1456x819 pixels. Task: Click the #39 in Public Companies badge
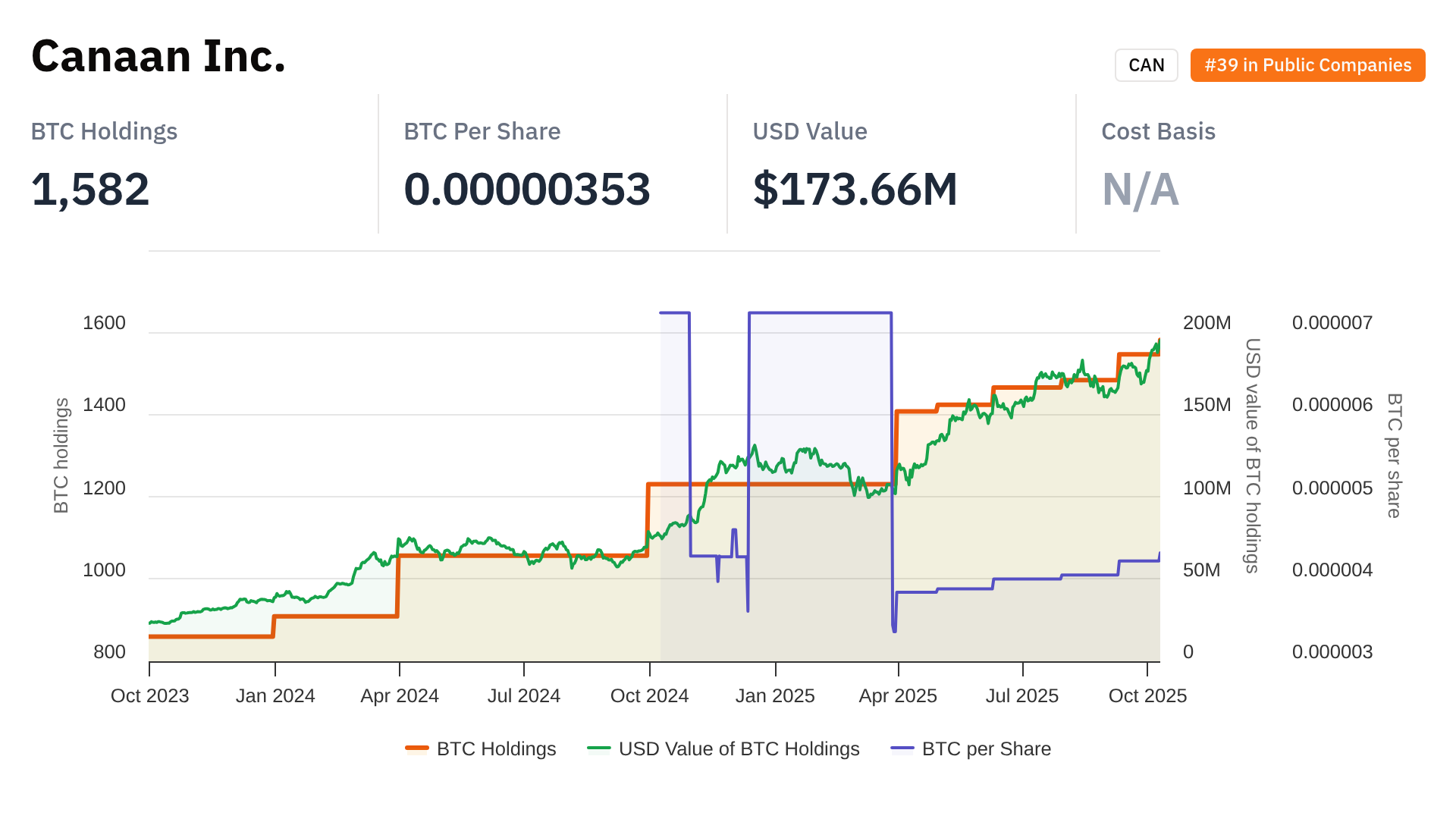(1307, 65)
